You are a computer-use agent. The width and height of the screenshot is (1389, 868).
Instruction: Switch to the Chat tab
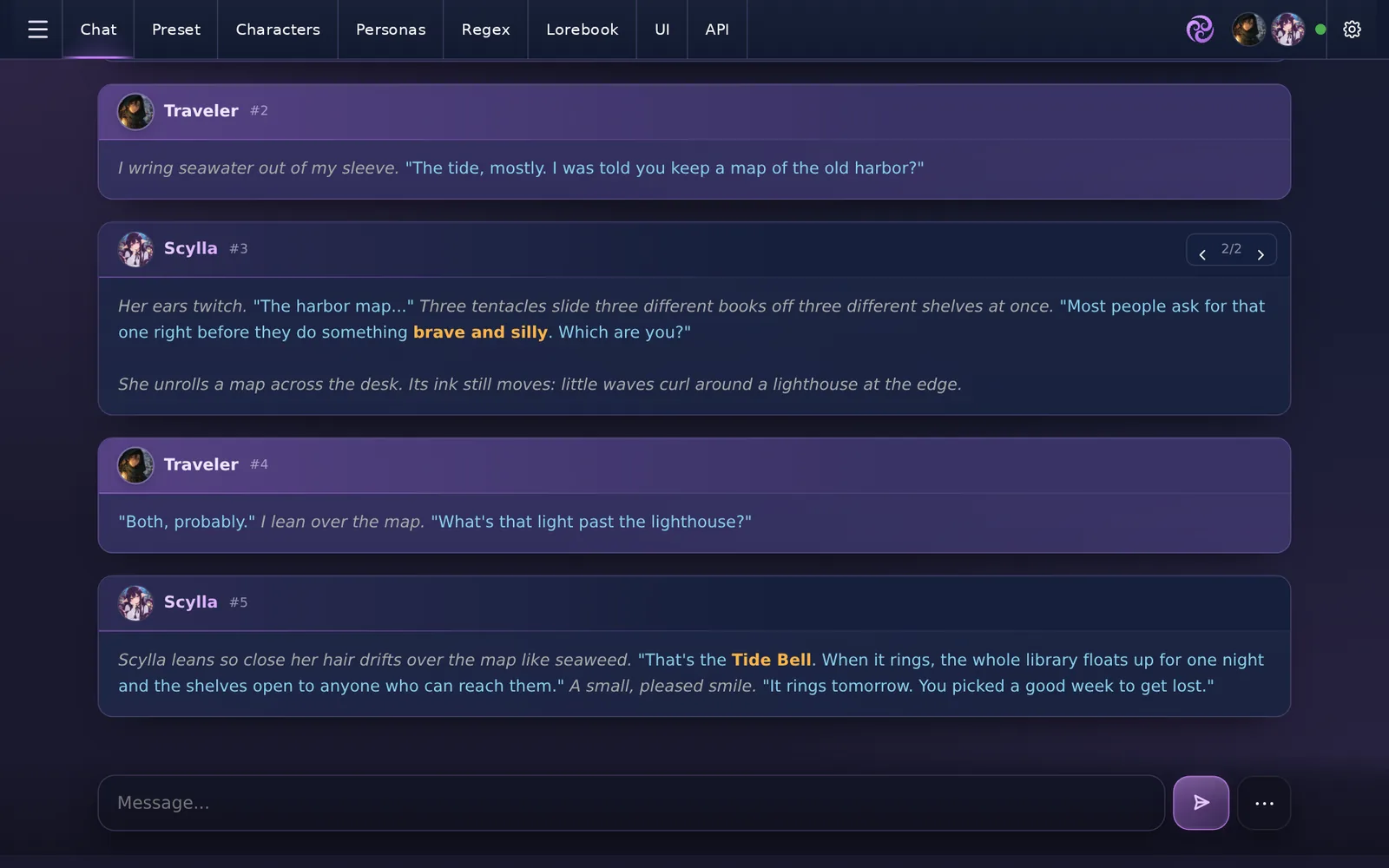(x=98, y=30)
